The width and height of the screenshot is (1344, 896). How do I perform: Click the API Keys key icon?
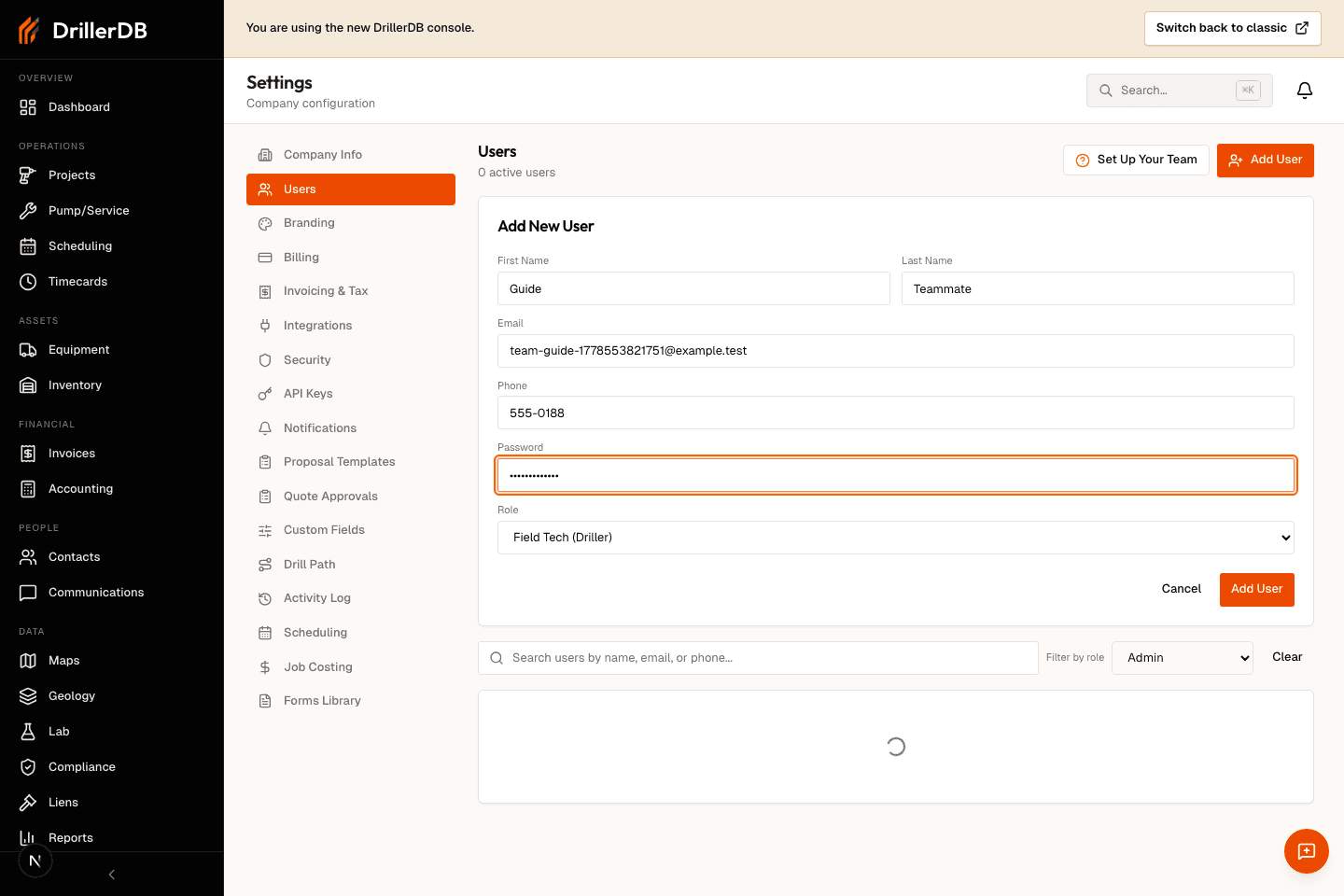pos(265,394)
